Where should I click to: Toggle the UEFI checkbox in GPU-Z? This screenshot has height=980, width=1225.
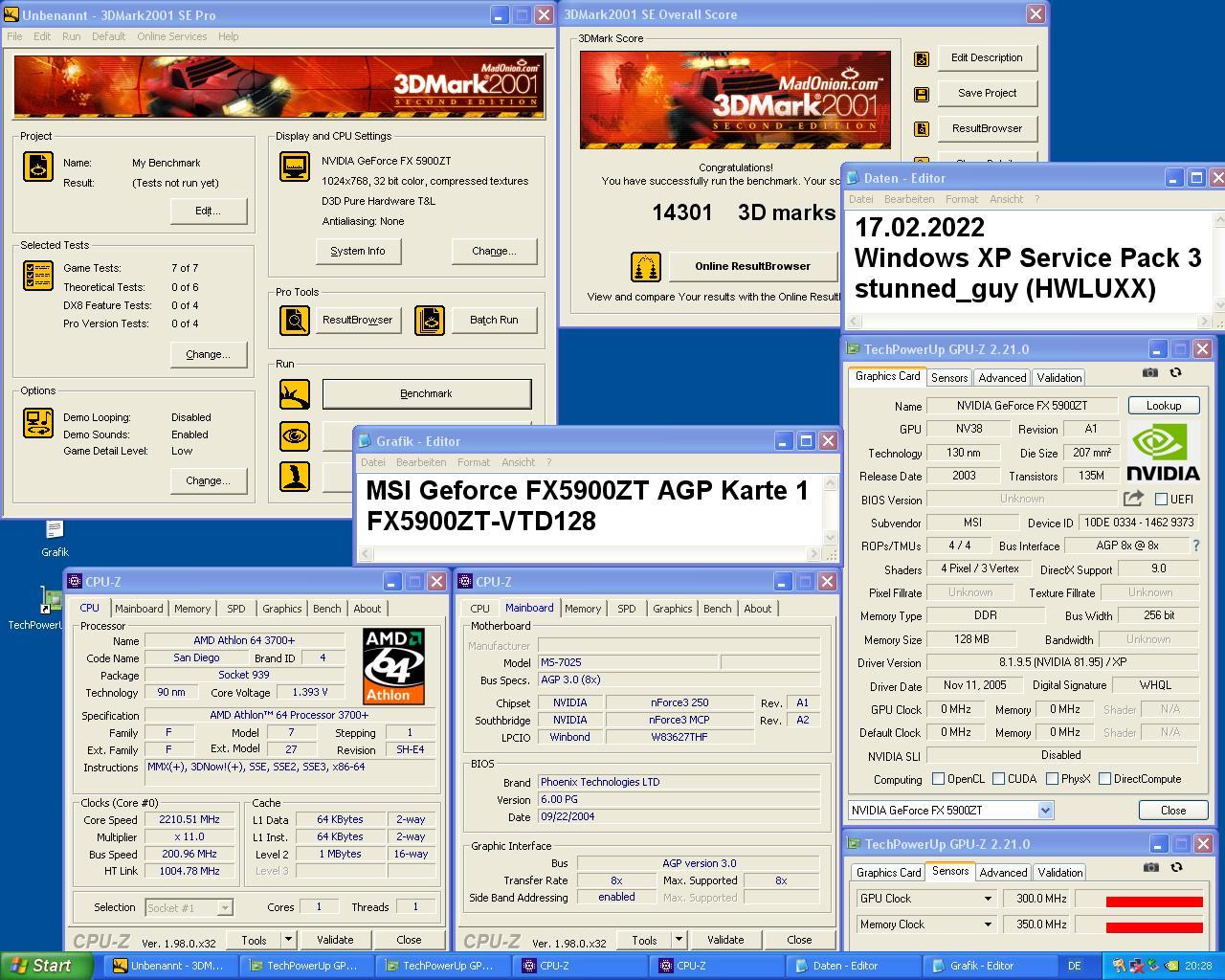[x=1161, y=500]
